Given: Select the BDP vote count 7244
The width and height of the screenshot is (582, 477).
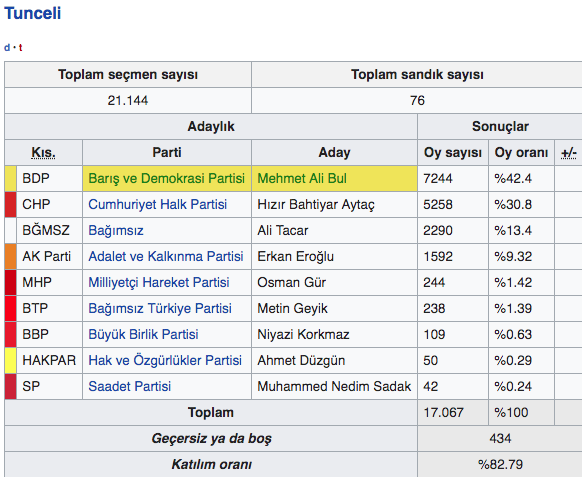Looking at the screenshot, I should [x=438, y=179].
